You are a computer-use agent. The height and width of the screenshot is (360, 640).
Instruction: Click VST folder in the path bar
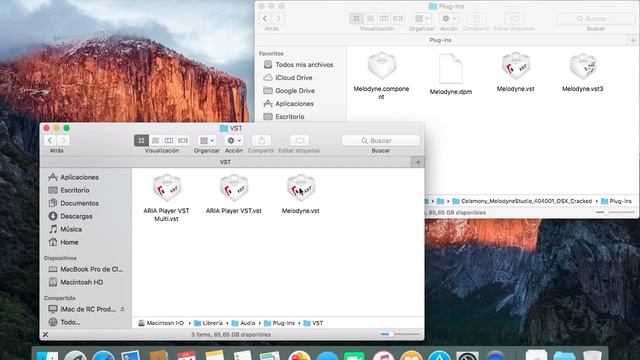point(313,323)
